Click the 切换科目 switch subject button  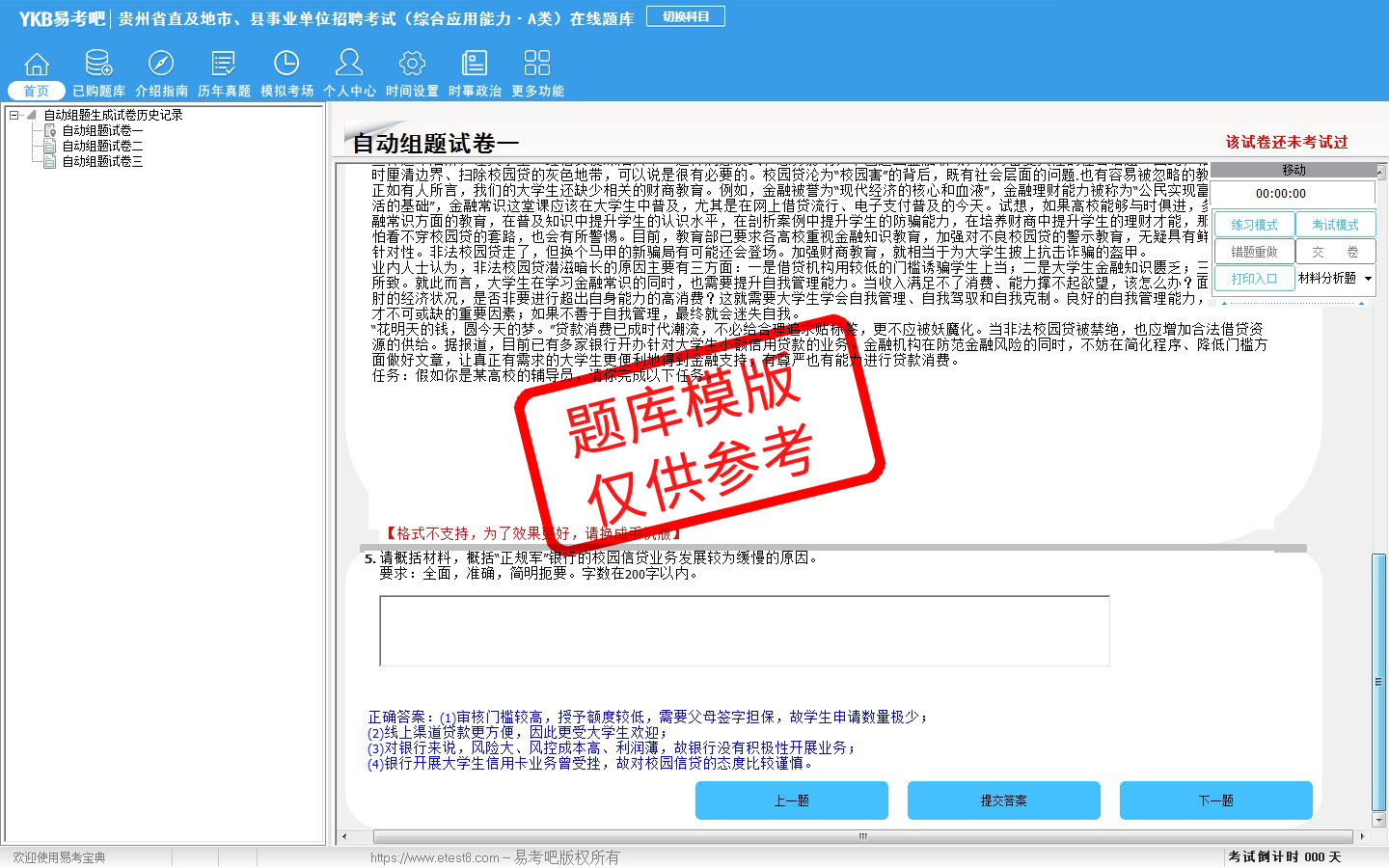(x=686, y=16)
